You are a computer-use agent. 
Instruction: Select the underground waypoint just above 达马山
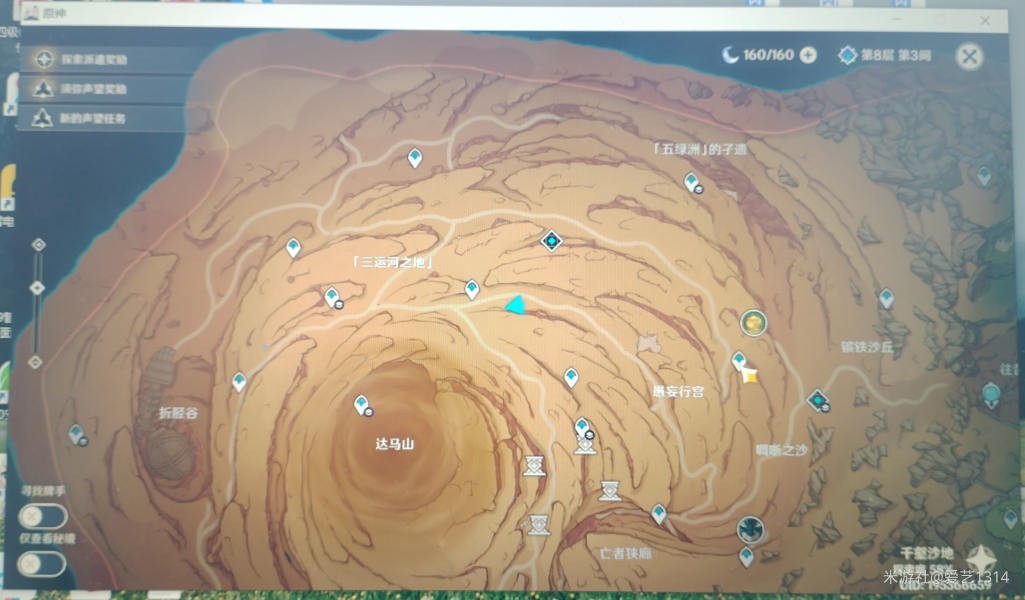[362, 405]
